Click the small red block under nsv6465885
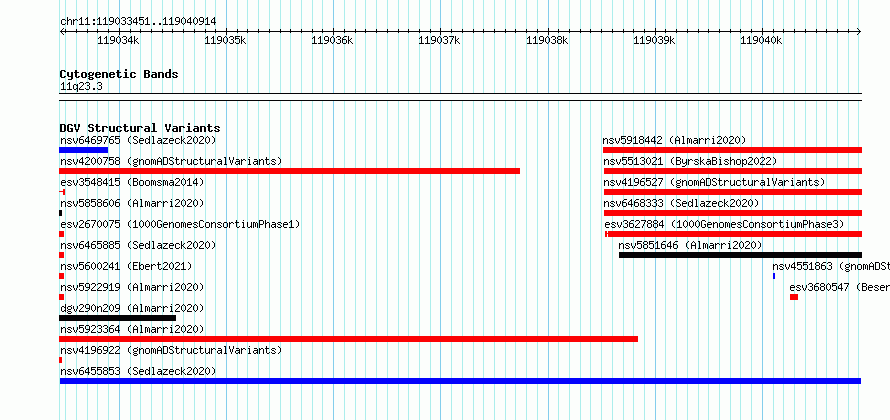This screenshot has width=890, height=420. 62,255
